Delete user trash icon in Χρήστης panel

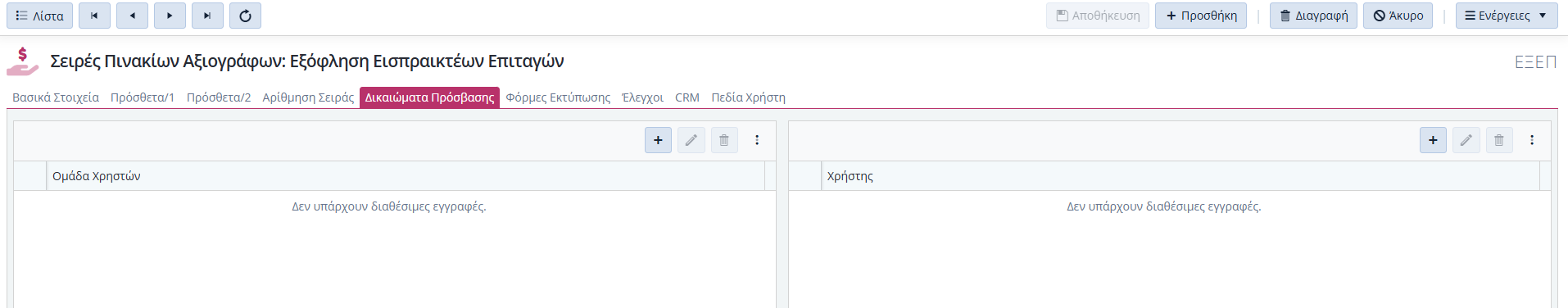click(1499, 140)
